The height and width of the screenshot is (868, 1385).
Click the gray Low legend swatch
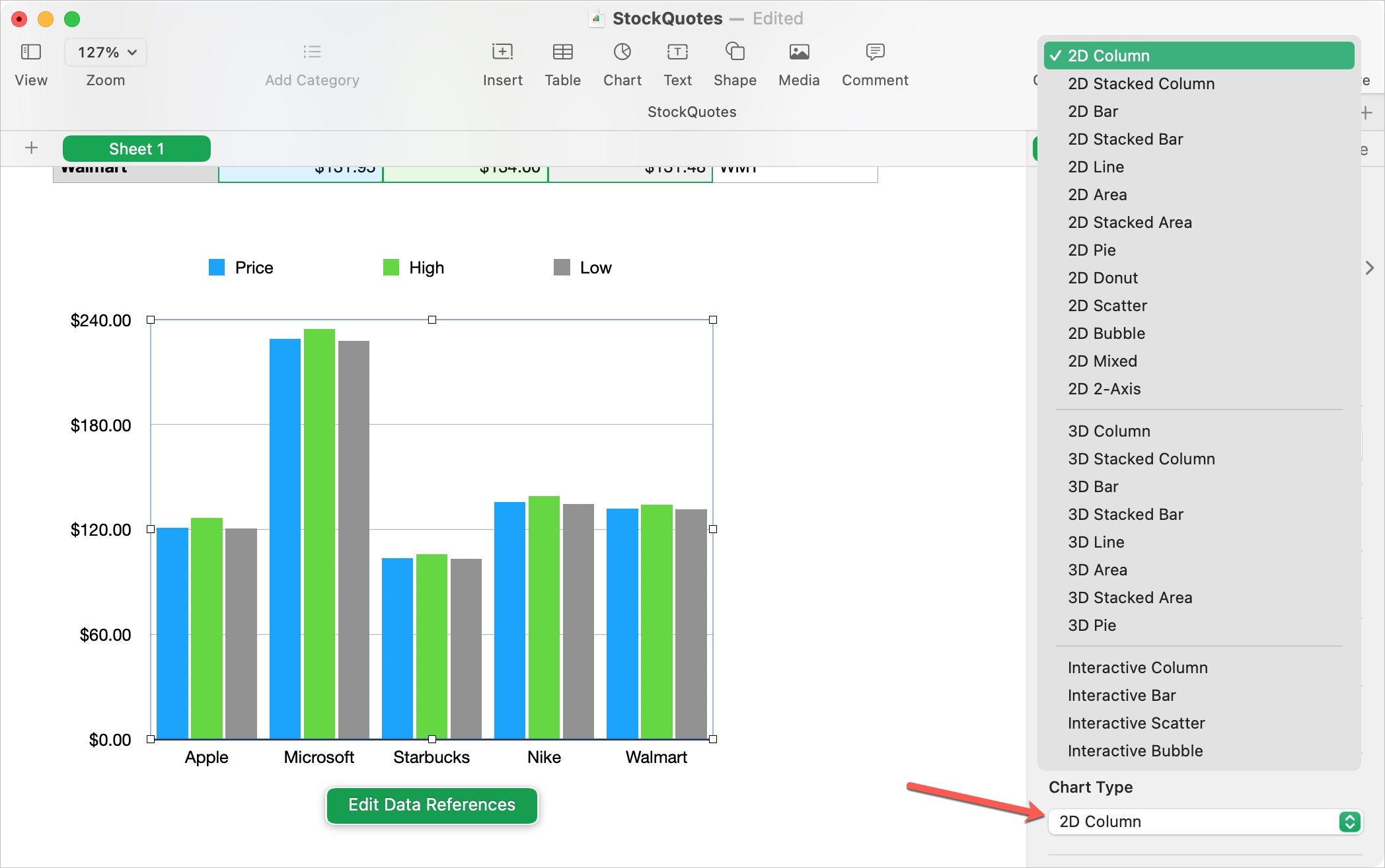[562, 267]
